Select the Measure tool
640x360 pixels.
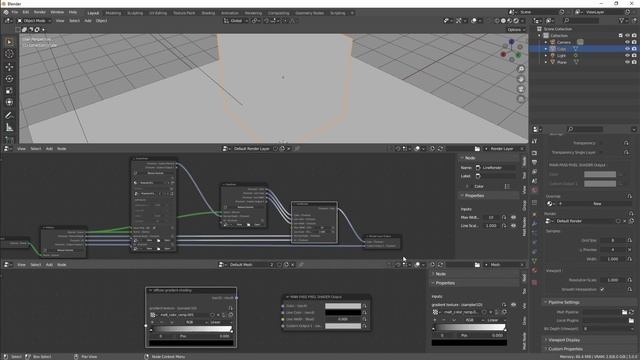(x=9, y=128)
